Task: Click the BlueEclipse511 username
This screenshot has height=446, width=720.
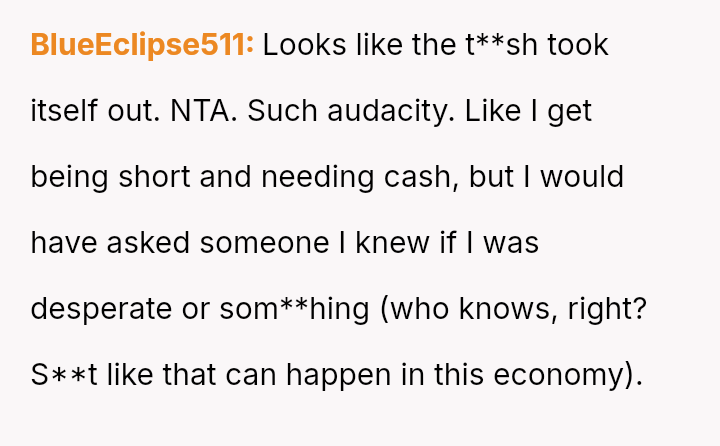Action: (142, 45)
